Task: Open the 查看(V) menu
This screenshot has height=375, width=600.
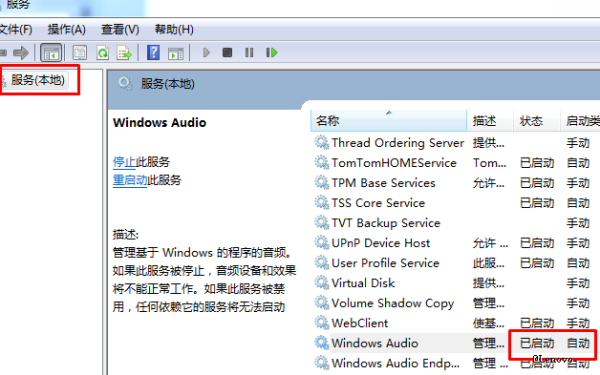Action: click(120, 29)
